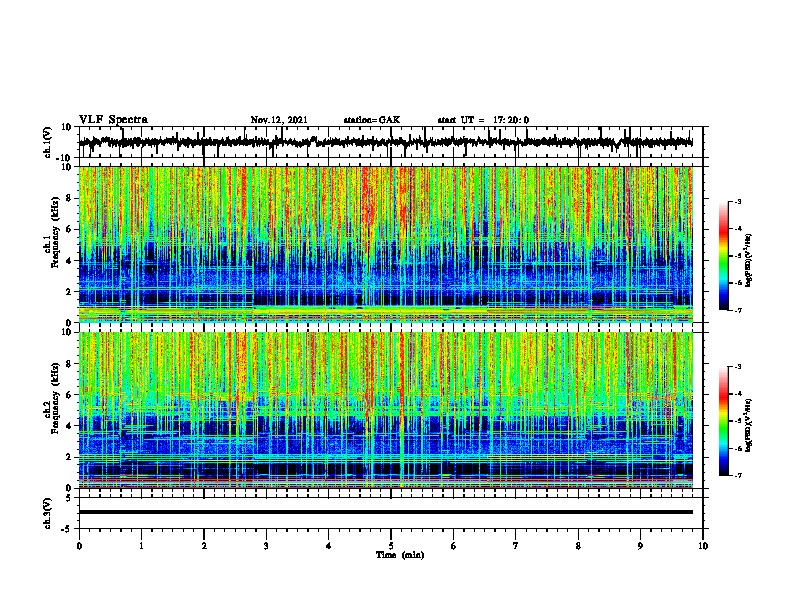Select the date text "Nov.12, 2021"
This screenshot has height=612, width=792.
pos(279,120)
